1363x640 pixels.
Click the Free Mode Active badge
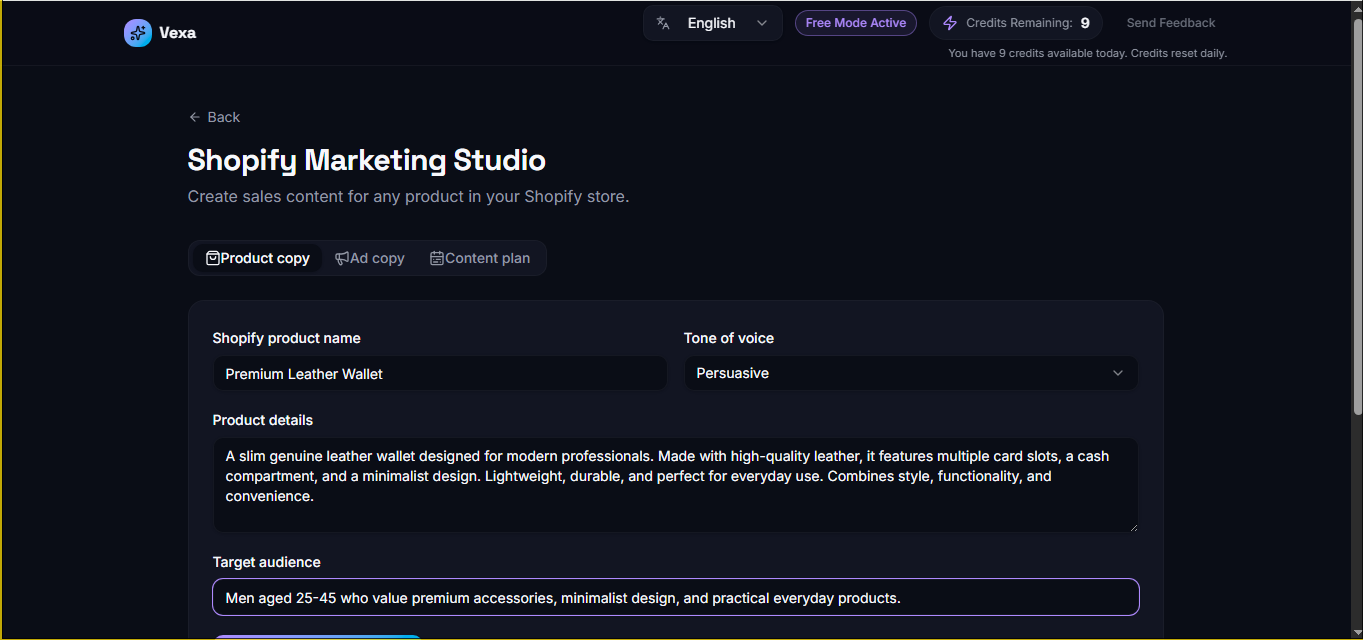(856, 23)
